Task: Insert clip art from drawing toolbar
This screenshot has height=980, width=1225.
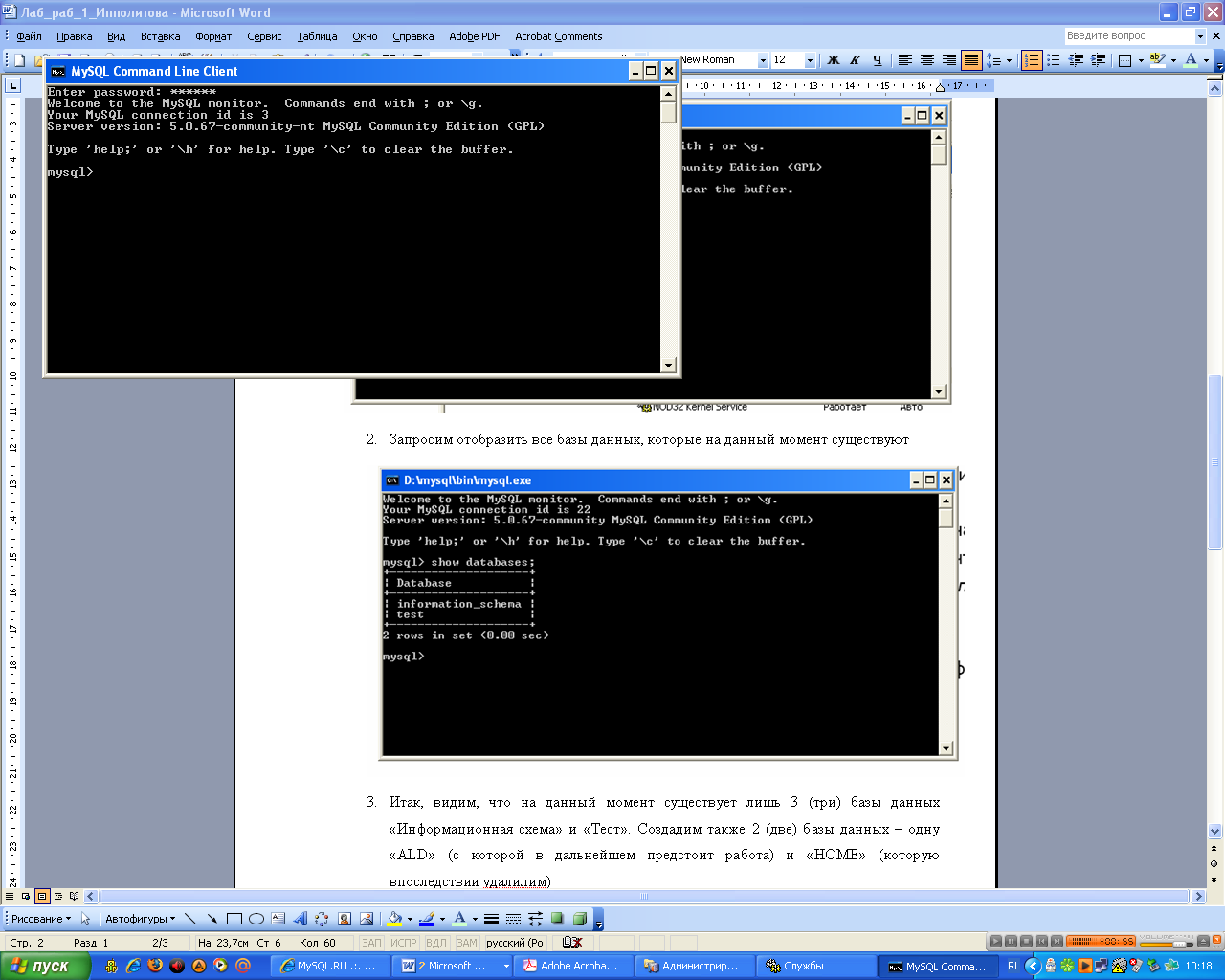Action: click(344, 919)
